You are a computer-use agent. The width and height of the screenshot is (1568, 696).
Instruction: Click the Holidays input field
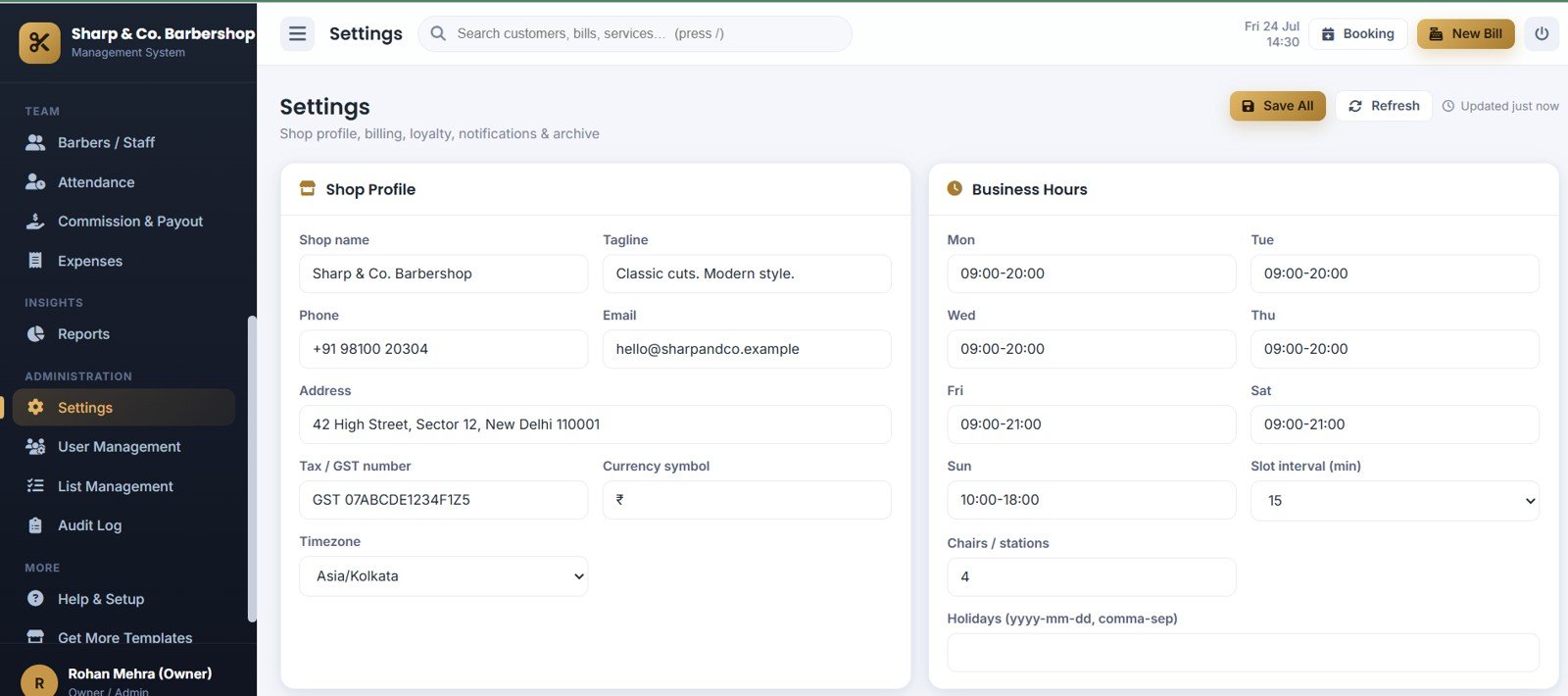(1243, 653)
